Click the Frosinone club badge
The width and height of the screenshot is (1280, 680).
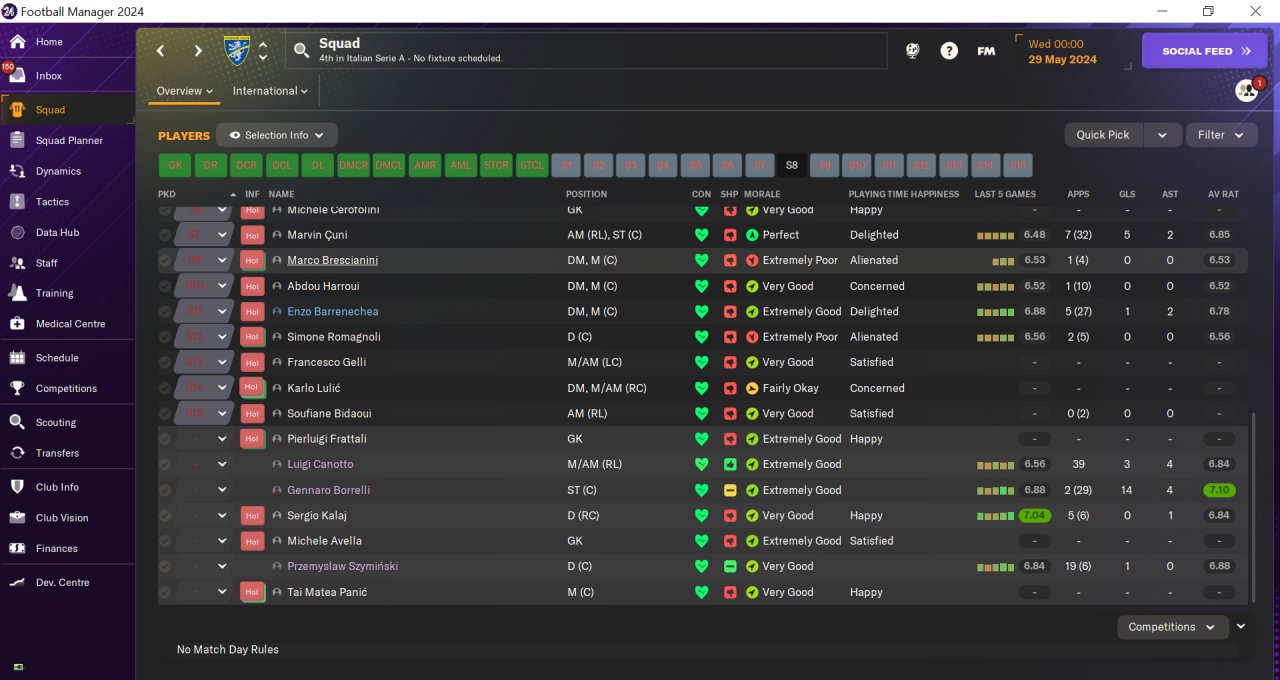237,50
